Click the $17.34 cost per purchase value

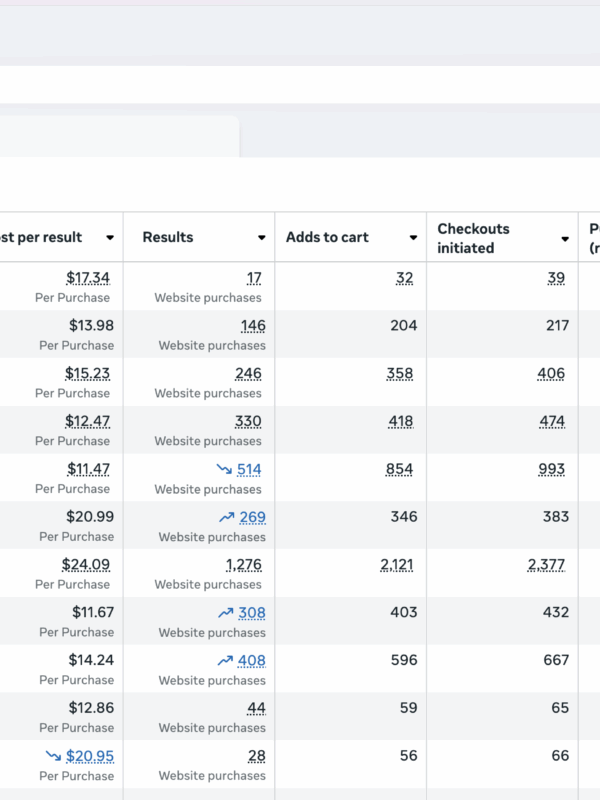coord(88,277)
